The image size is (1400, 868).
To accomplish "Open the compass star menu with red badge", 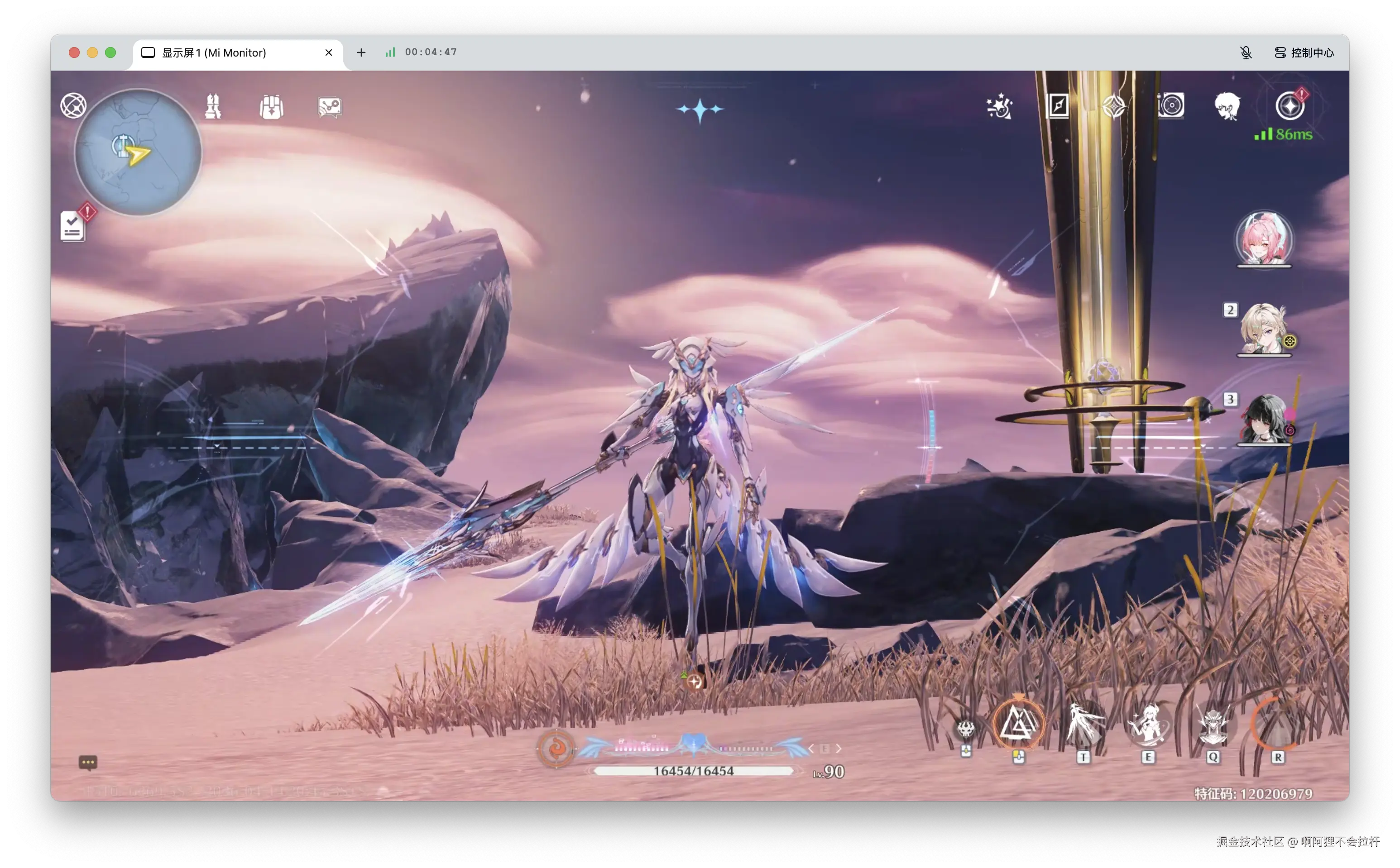I will (x=1290, y=106).
